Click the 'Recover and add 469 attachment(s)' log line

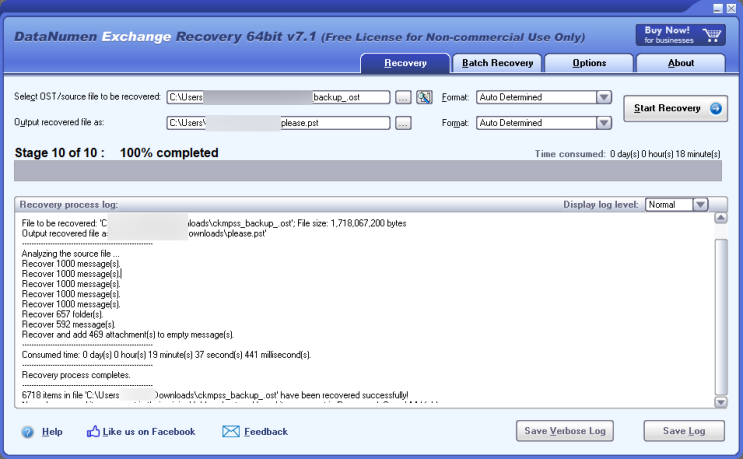tap(128, 335)
